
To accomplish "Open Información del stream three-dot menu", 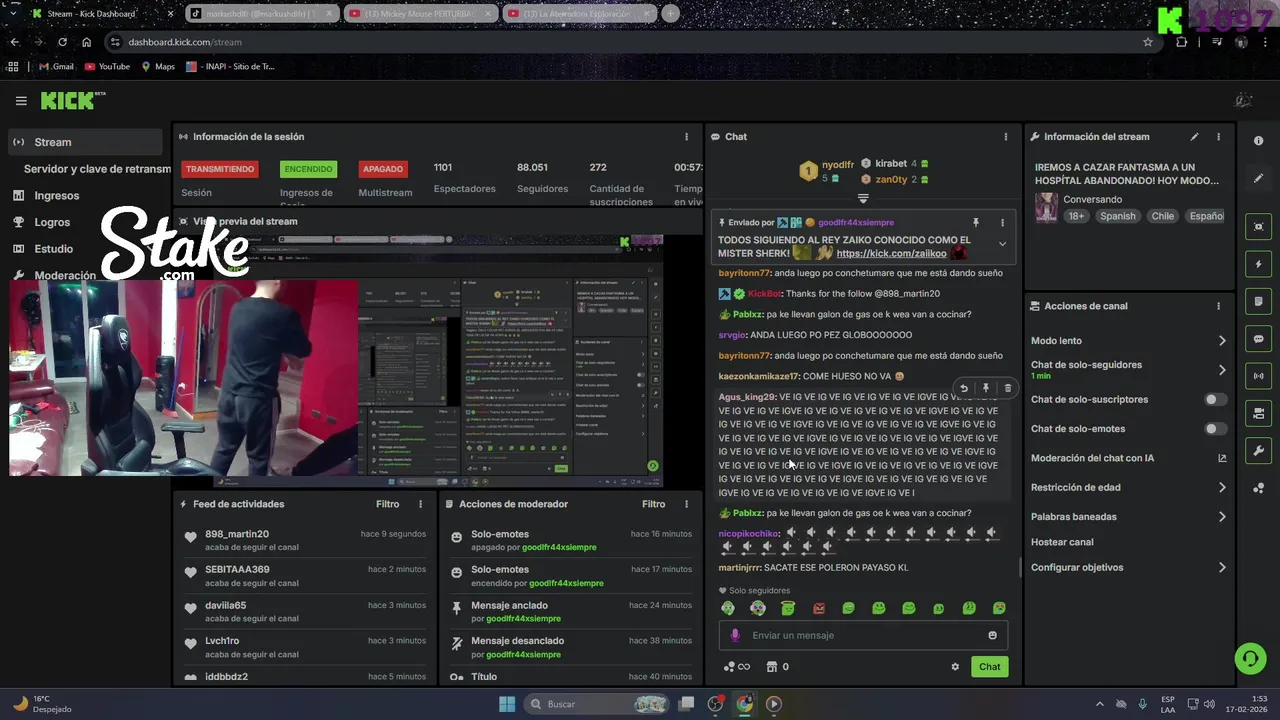I will (1218, 137).
